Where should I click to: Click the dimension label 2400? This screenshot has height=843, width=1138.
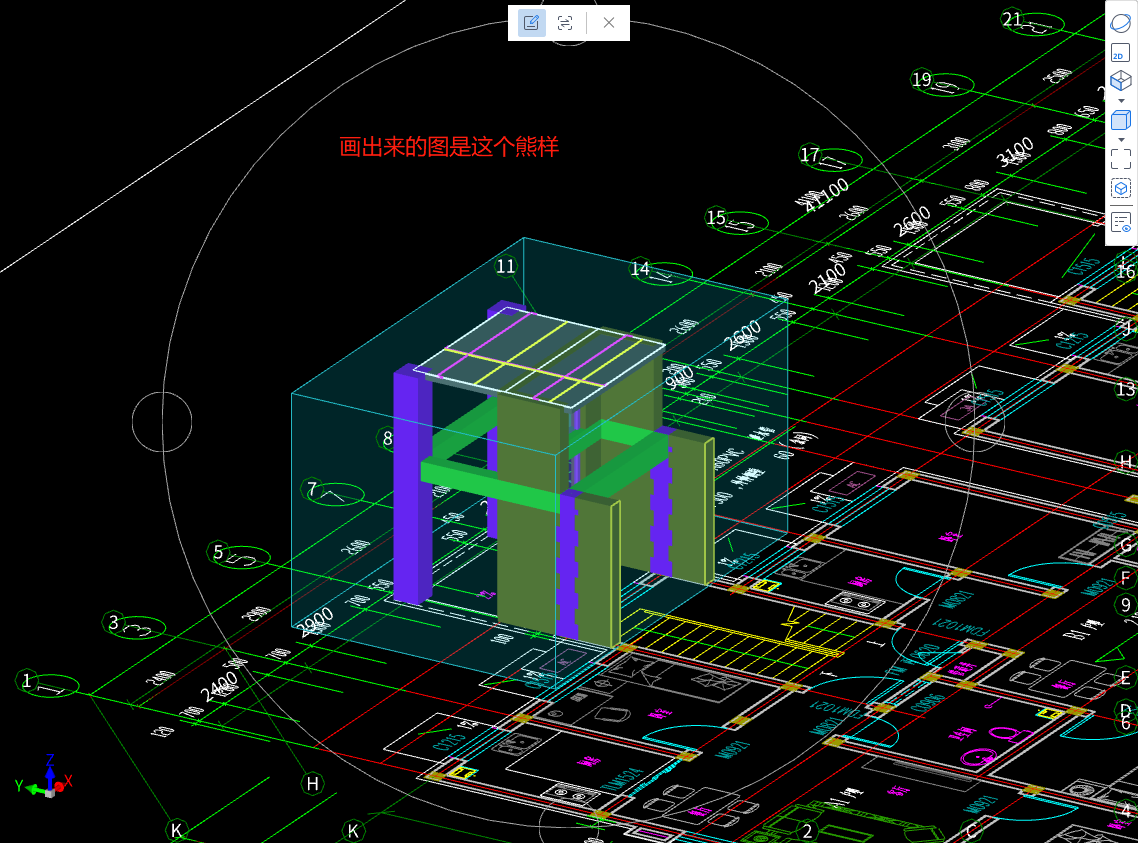click(x=219, y=686)
